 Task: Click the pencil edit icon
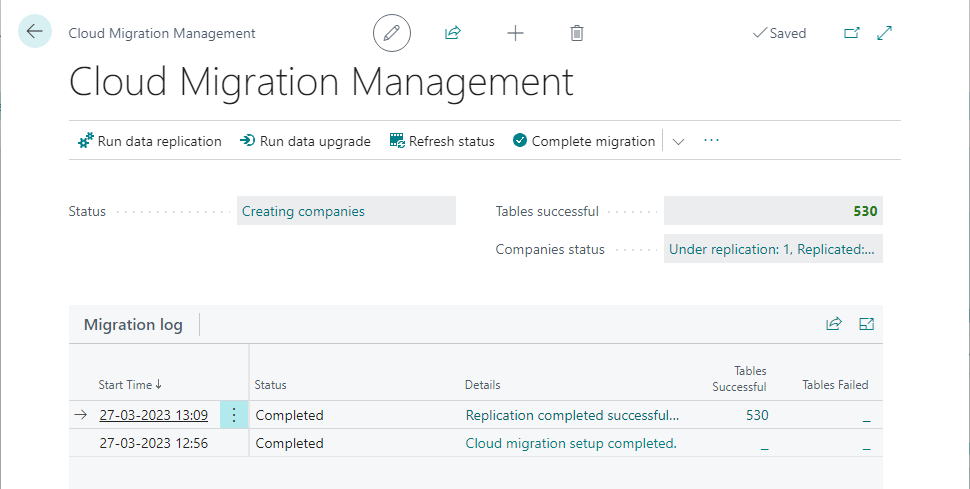[x=392, y=33]
